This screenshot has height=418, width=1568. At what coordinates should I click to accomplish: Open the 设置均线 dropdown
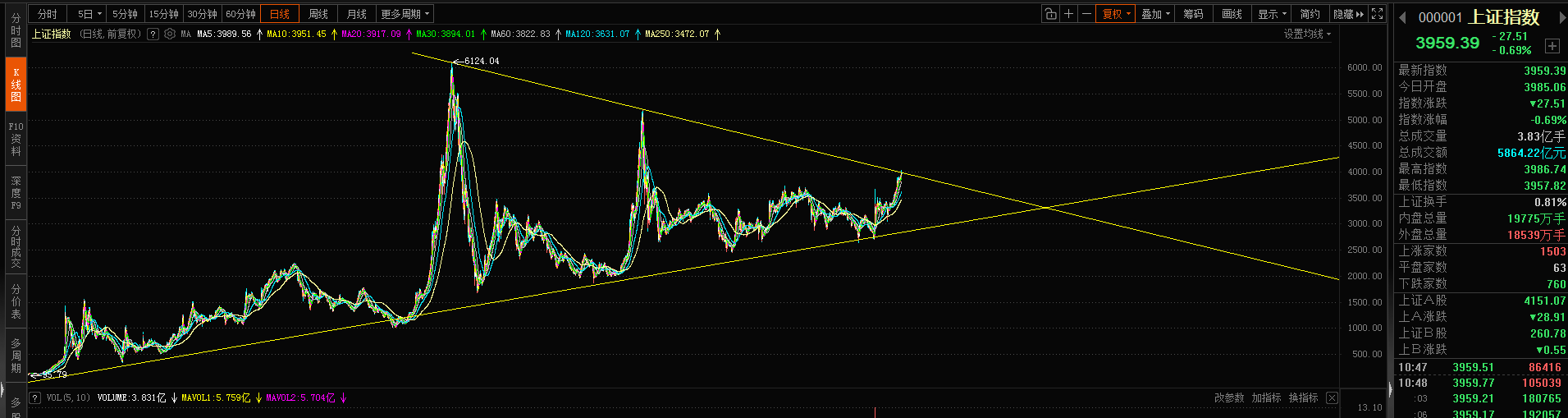click(1307, 34)
